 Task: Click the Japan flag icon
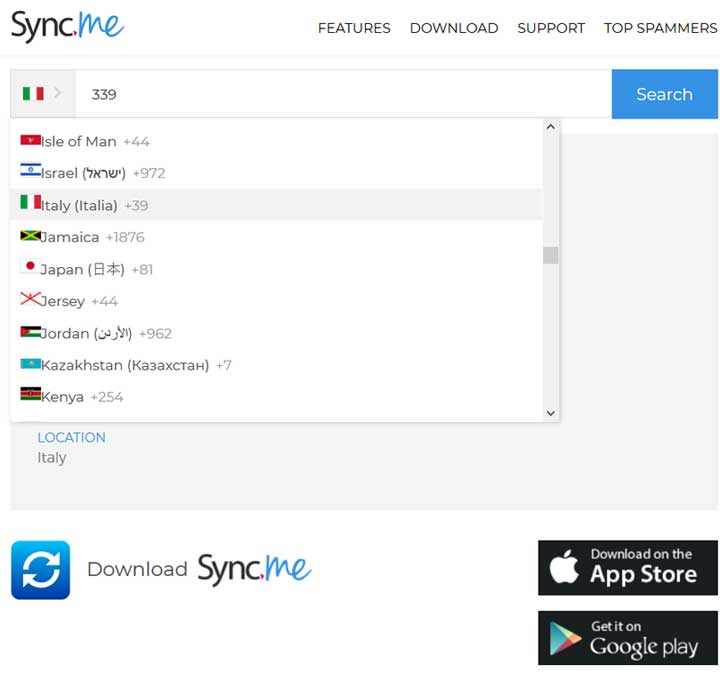pyautogui.click(x=30, y=265)
